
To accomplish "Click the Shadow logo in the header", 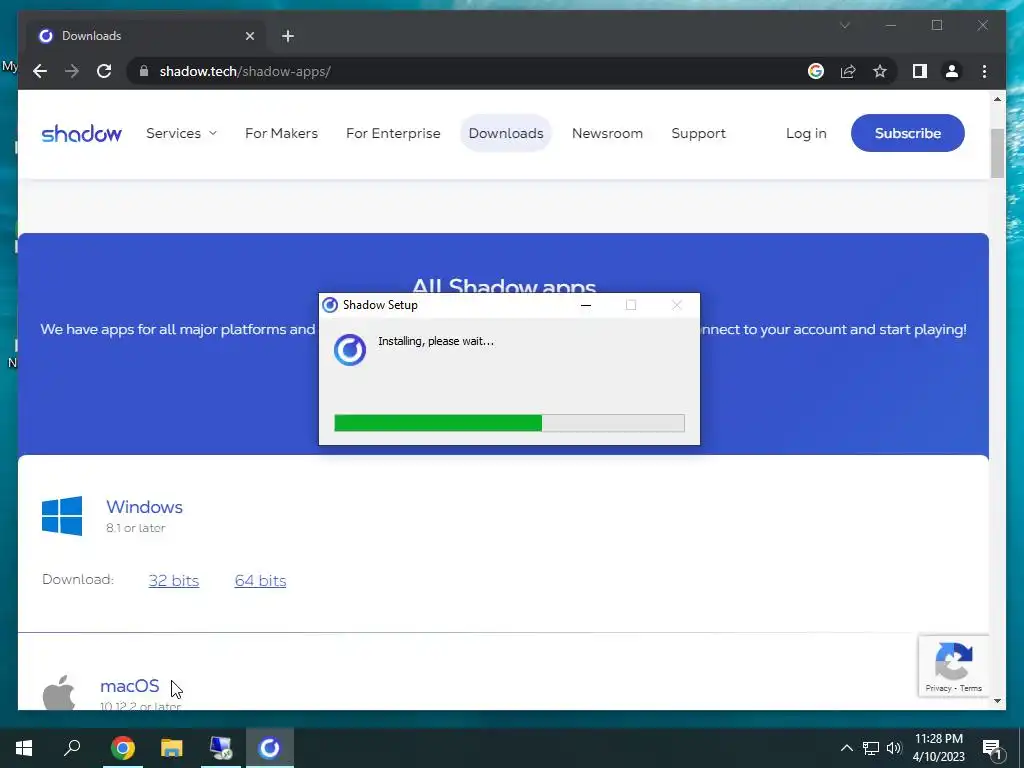I will (82, 133).
